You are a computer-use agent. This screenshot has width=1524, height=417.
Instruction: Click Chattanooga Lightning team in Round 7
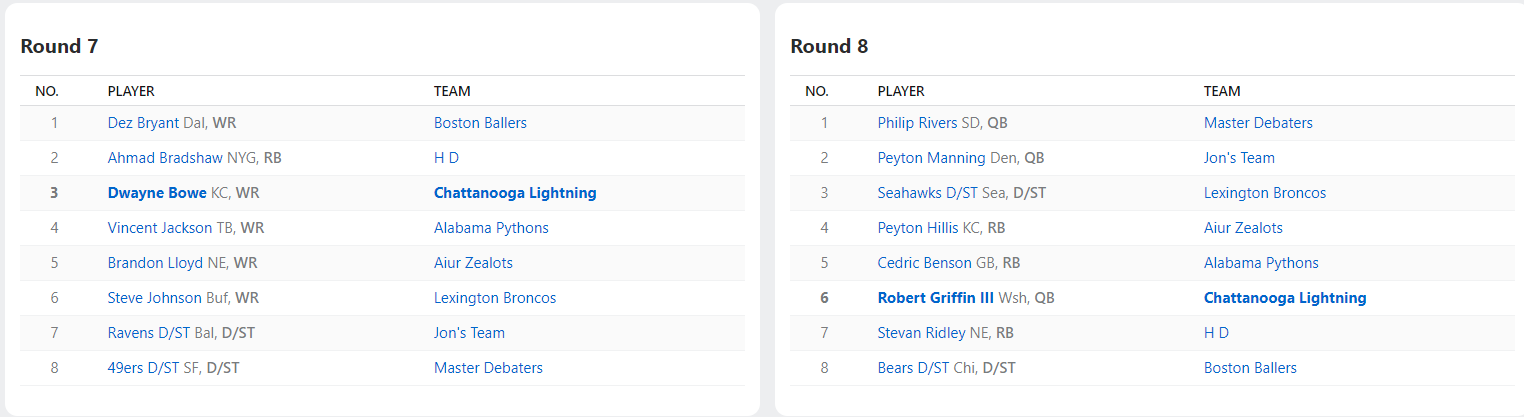pos(515,193)
